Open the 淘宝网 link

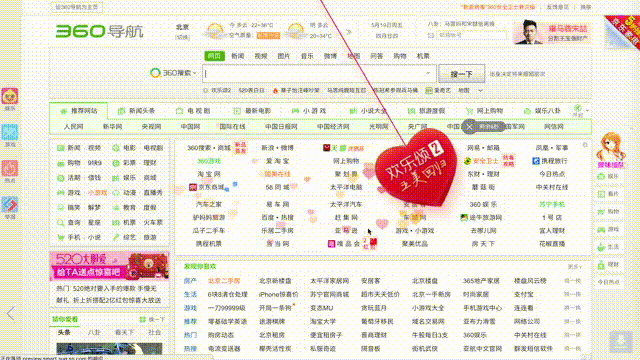point(209,174)
